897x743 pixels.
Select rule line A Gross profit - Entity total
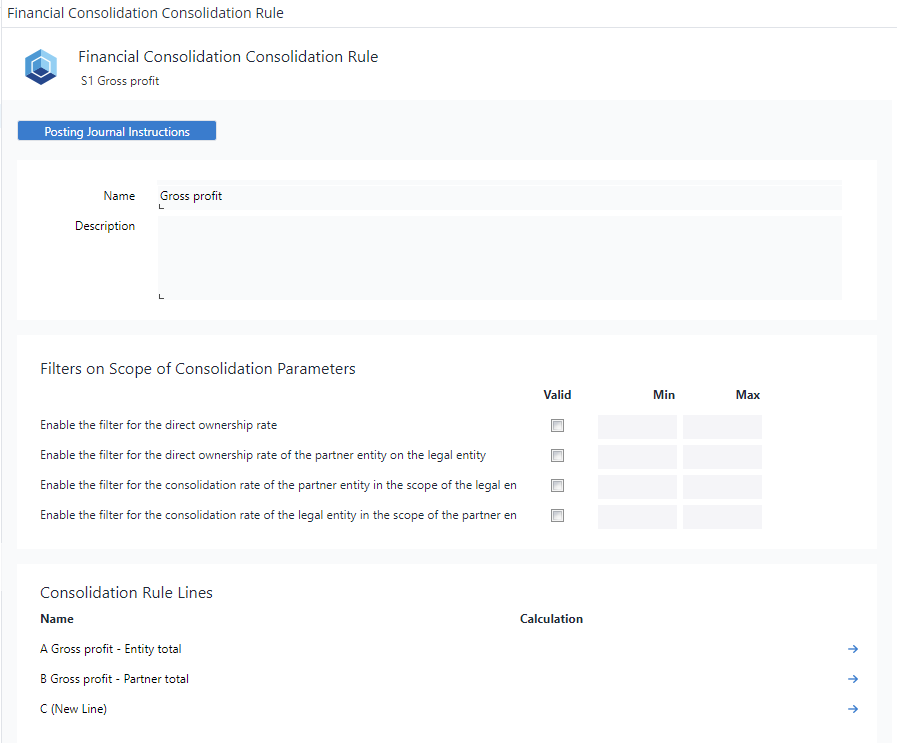point(110,649)
